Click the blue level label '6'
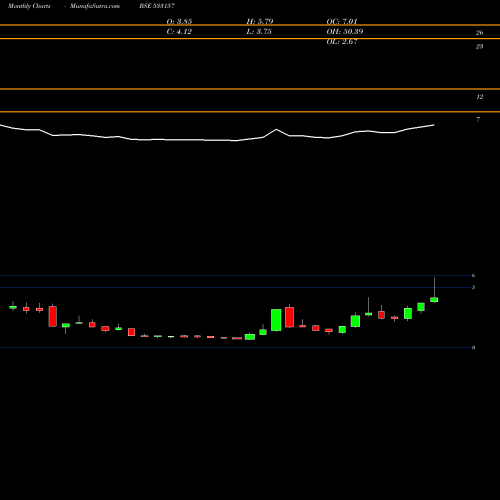Viewport: 500px width, 500px height. pyautogui.click(x=473, y=276)
